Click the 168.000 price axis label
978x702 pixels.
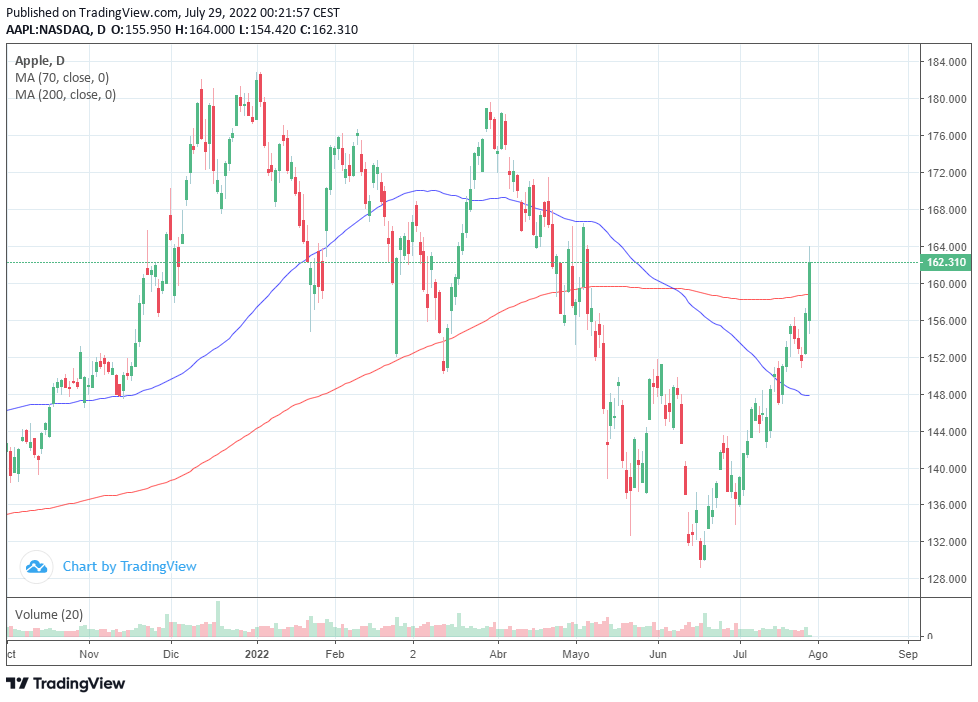pos(947,210)
